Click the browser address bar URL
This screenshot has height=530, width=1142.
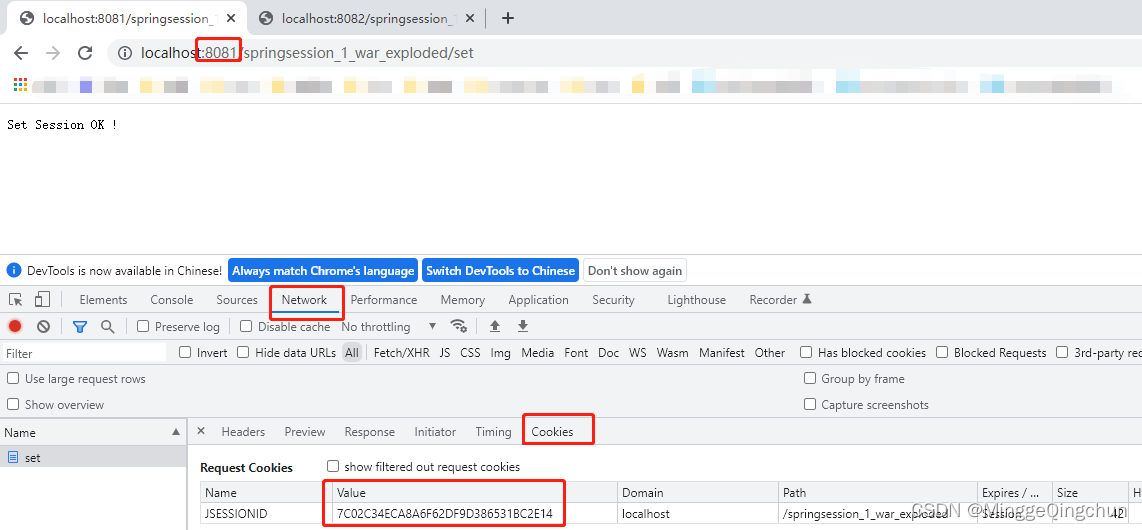tap(307, 53)
